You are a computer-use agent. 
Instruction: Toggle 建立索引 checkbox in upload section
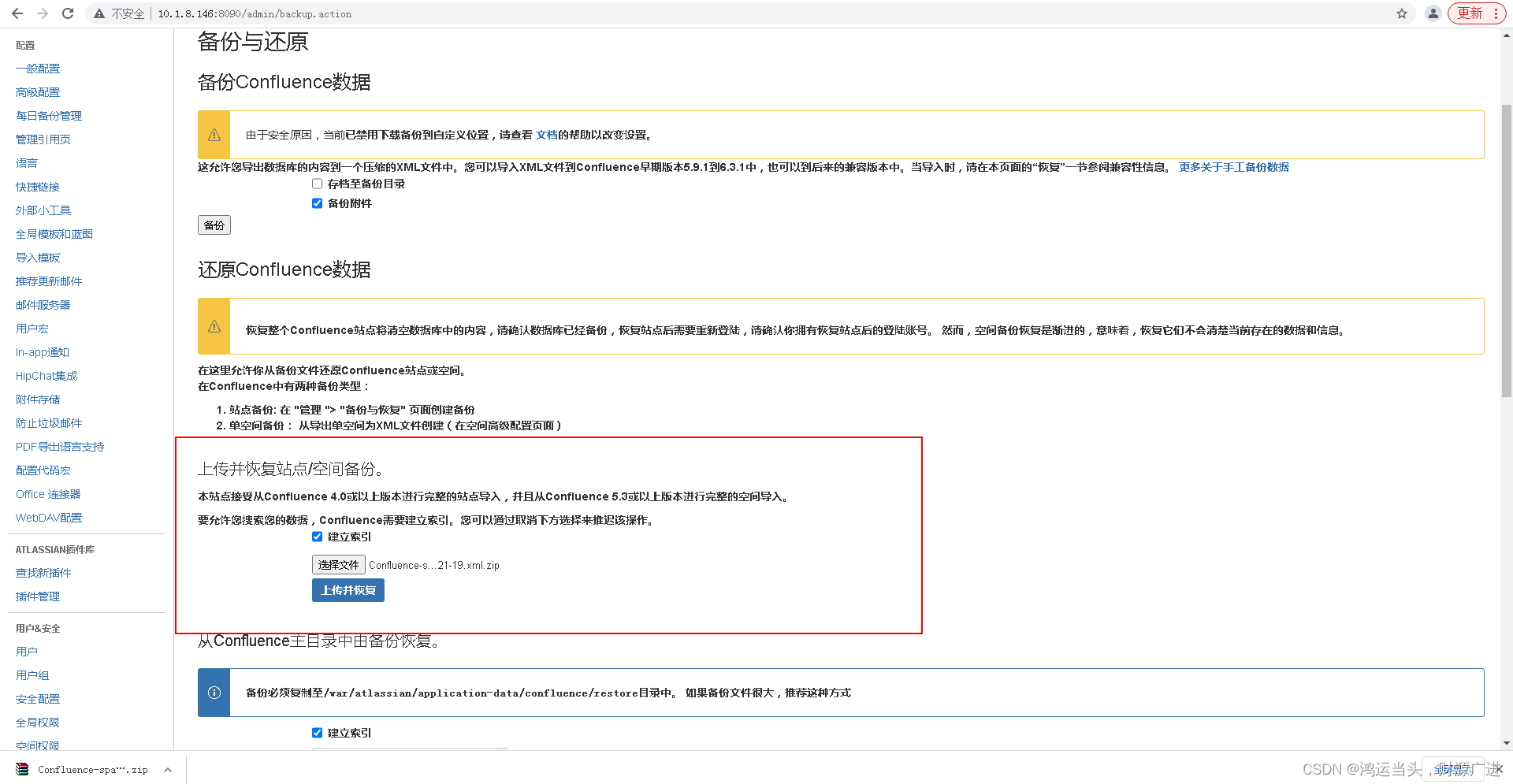317,537
